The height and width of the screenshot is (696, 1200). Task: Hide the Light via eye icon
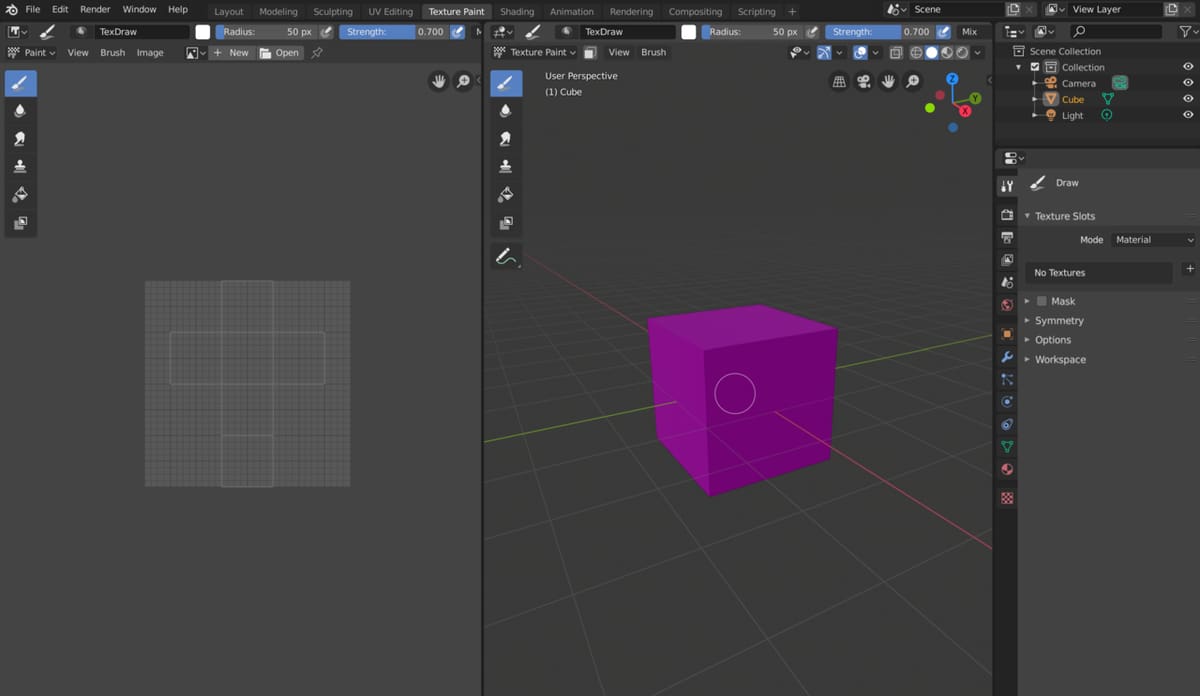(1188, 115)
